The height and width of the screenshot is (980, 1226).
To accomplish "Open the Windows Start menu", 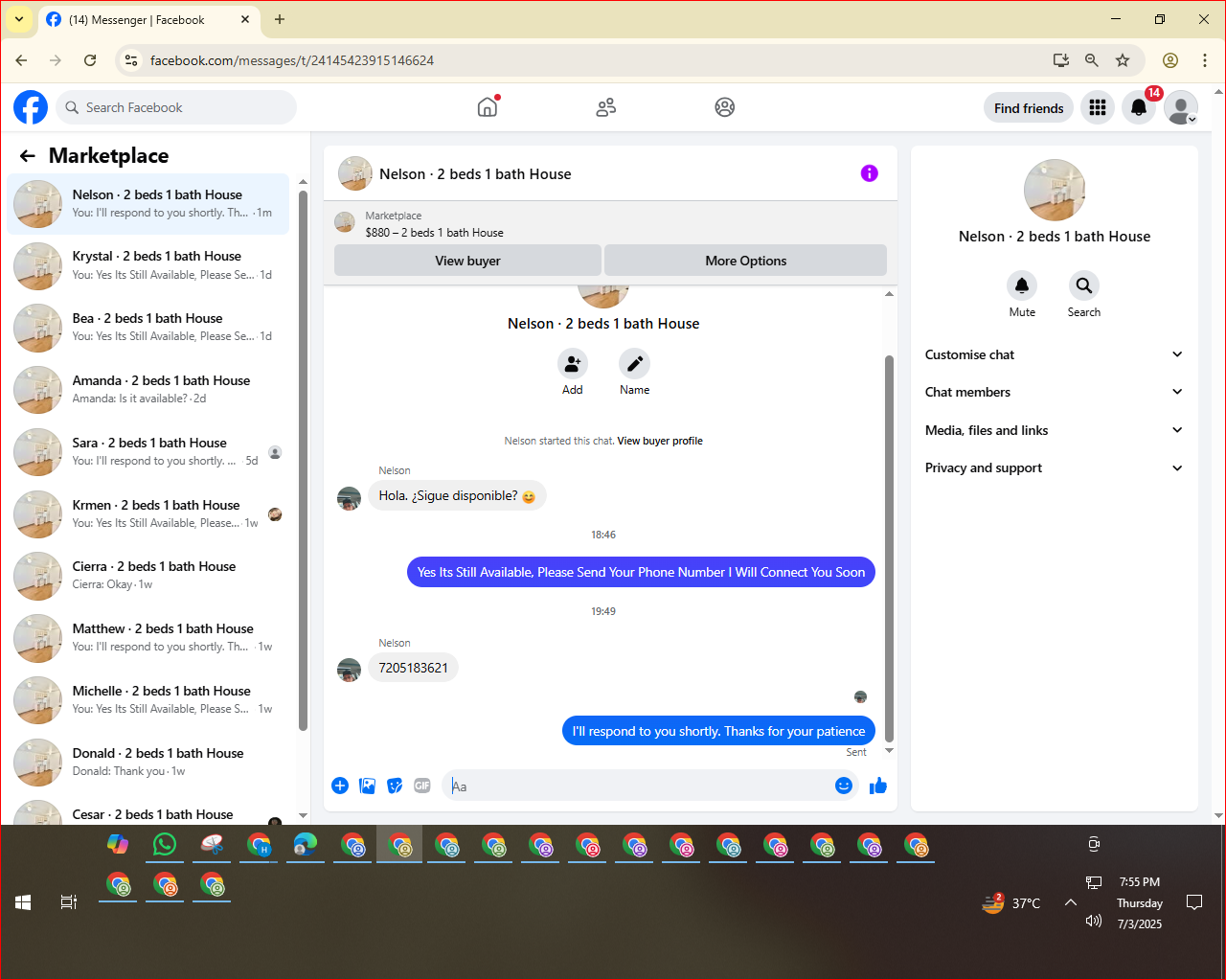I will [x=23, y=902].
